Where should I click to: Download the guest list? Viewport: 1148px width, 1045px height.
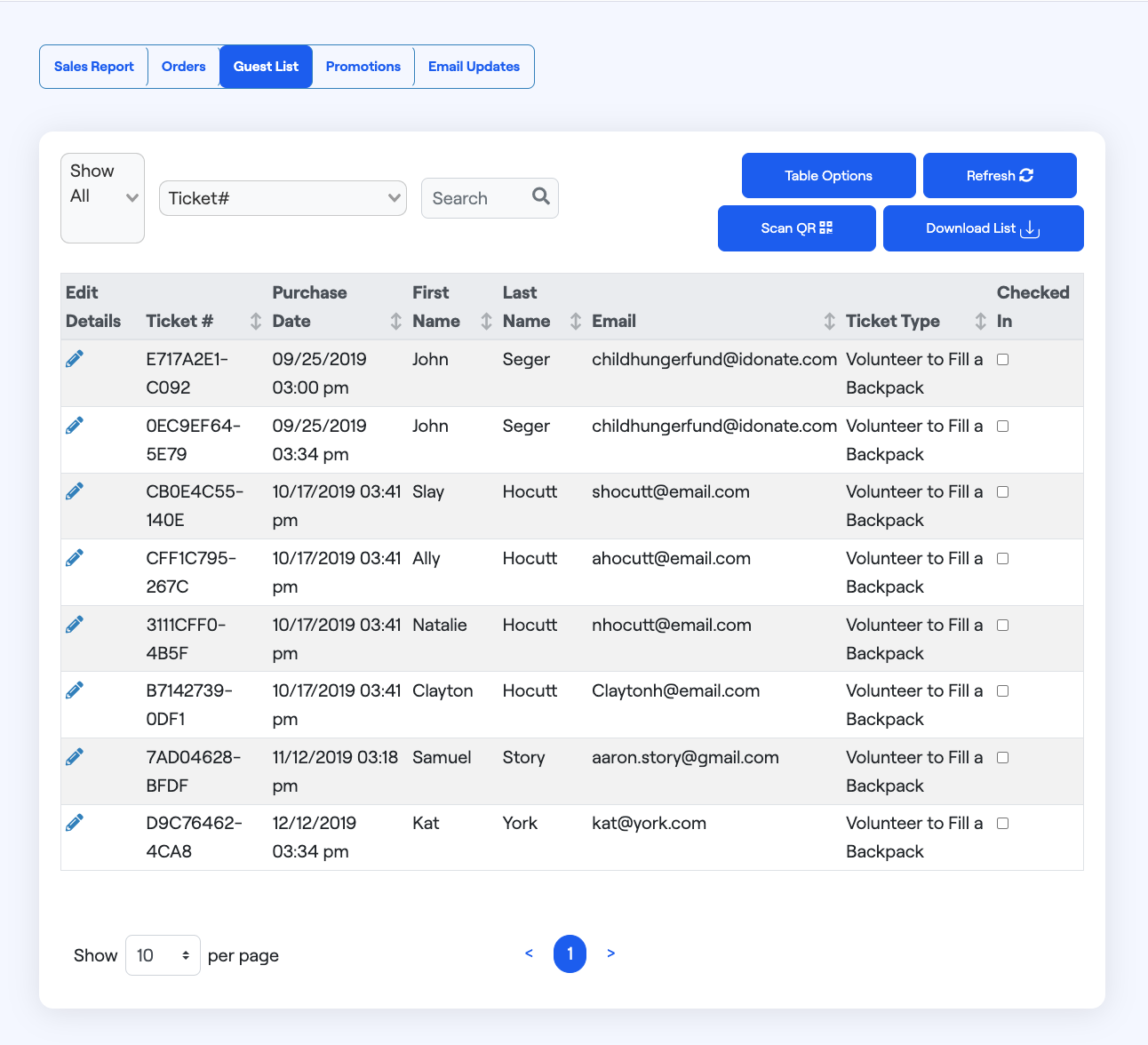(x=984, y=228)
